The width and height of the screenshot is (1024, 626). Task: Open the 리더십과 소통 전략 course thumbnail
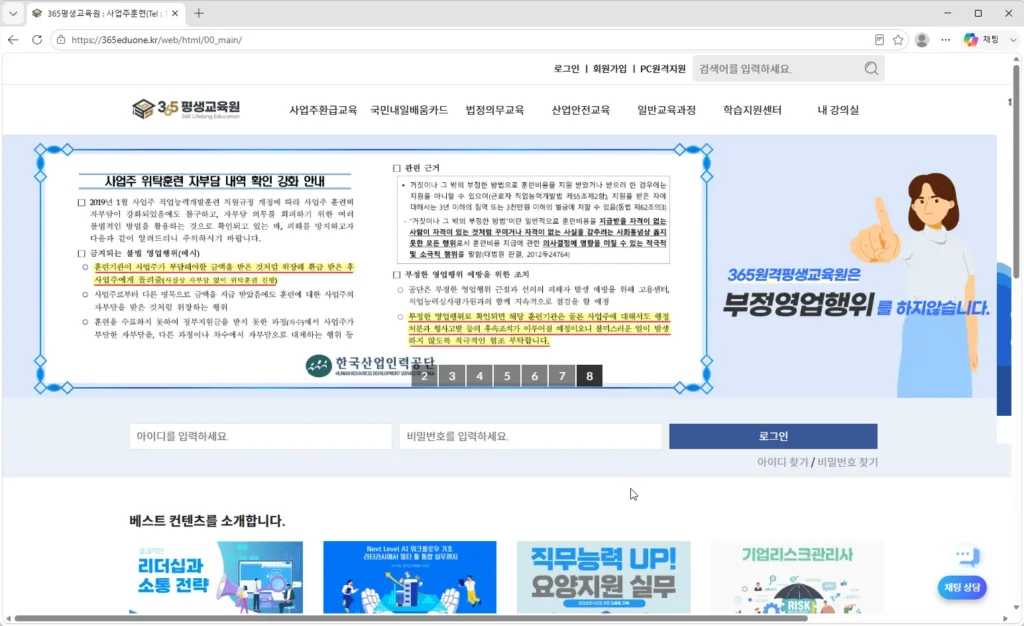(216, 577)
